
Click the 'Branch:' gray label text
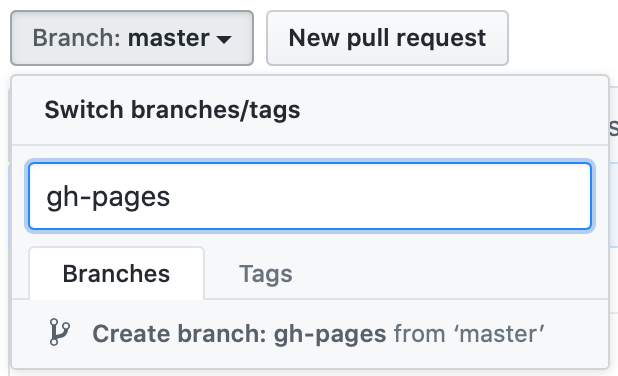76,38
